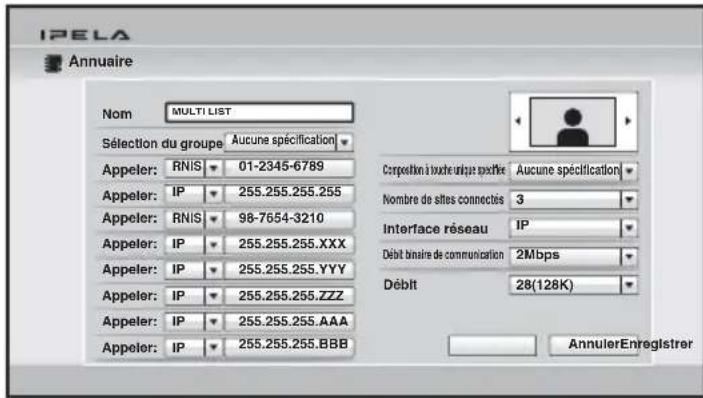The image size is (703, 398).
Task: Show next avatar image with right arrow
Action: click(628, 121)
